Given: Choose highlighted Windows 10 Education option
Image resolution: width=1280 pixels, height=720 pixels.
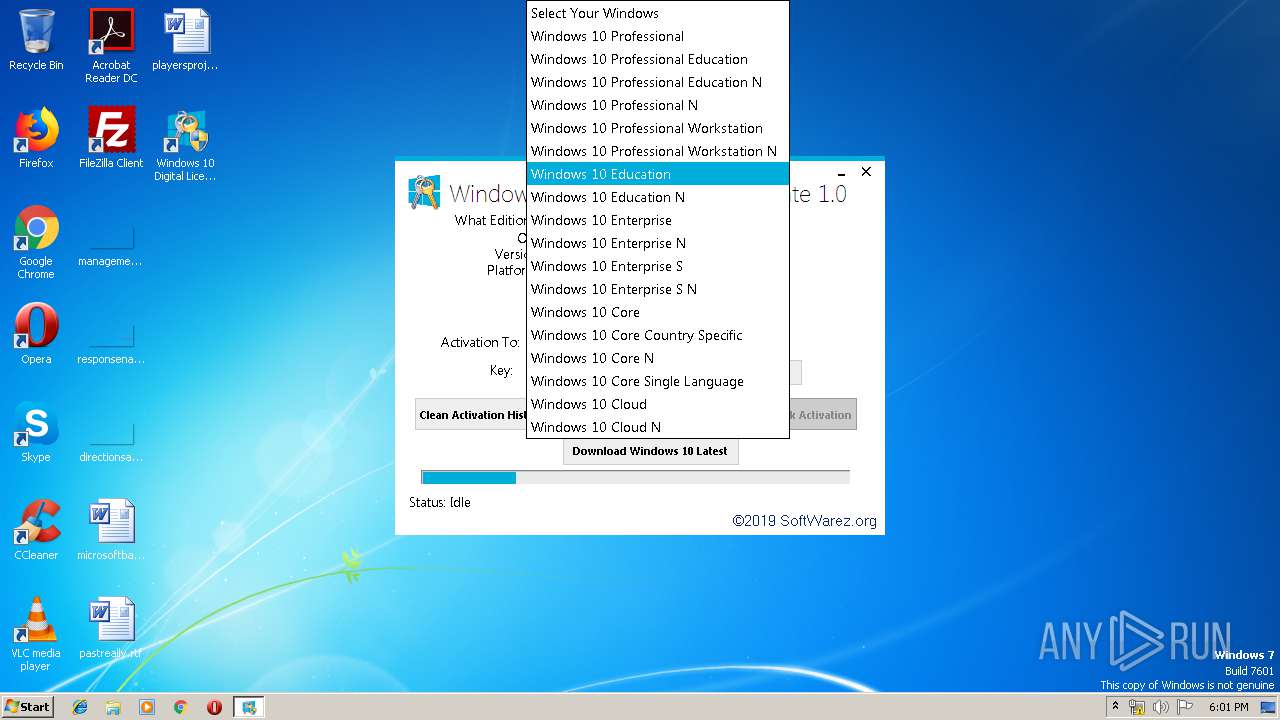Looking at the screenshot, I should tap(658, 174).
